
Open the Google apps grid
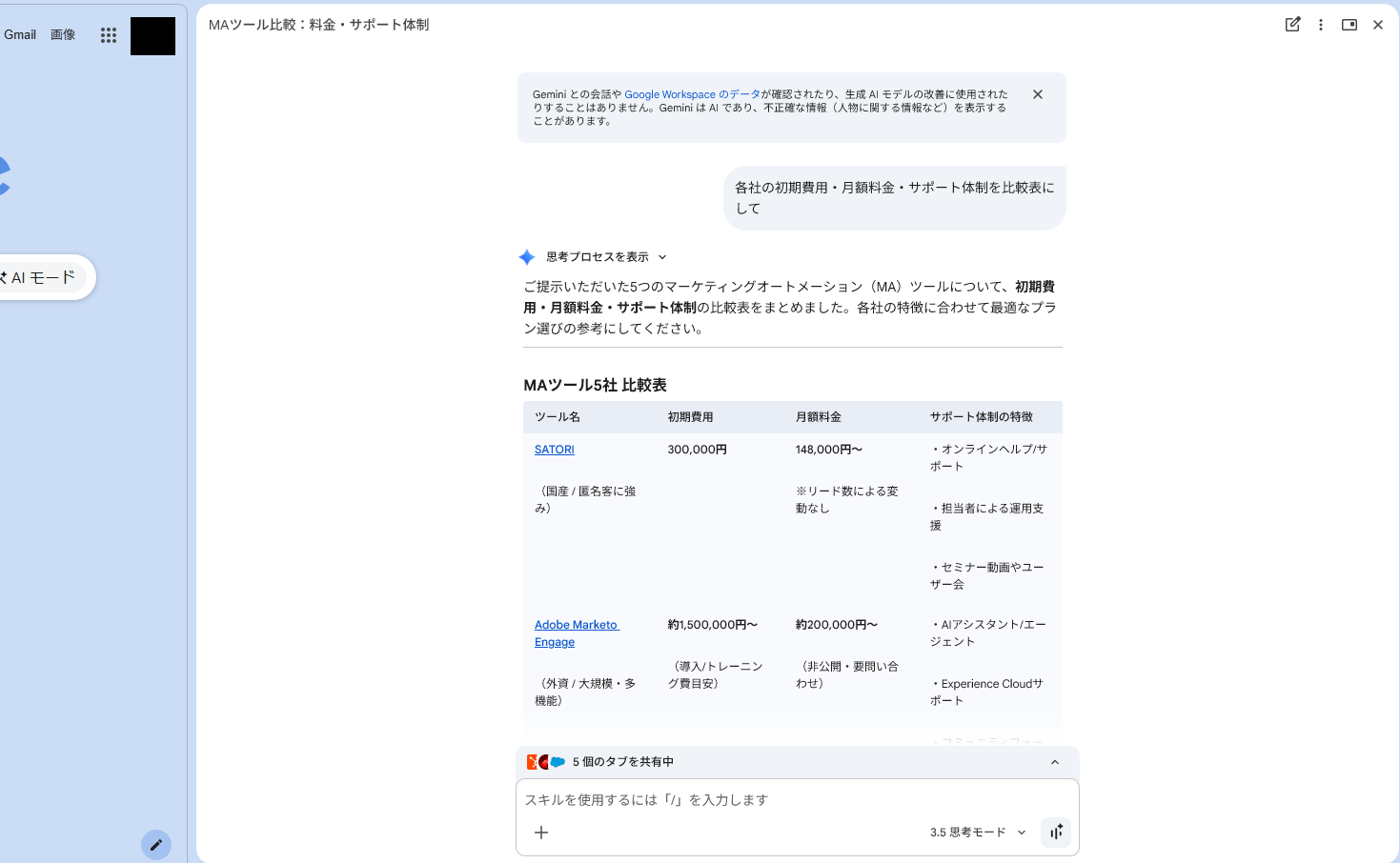[109, 35]
